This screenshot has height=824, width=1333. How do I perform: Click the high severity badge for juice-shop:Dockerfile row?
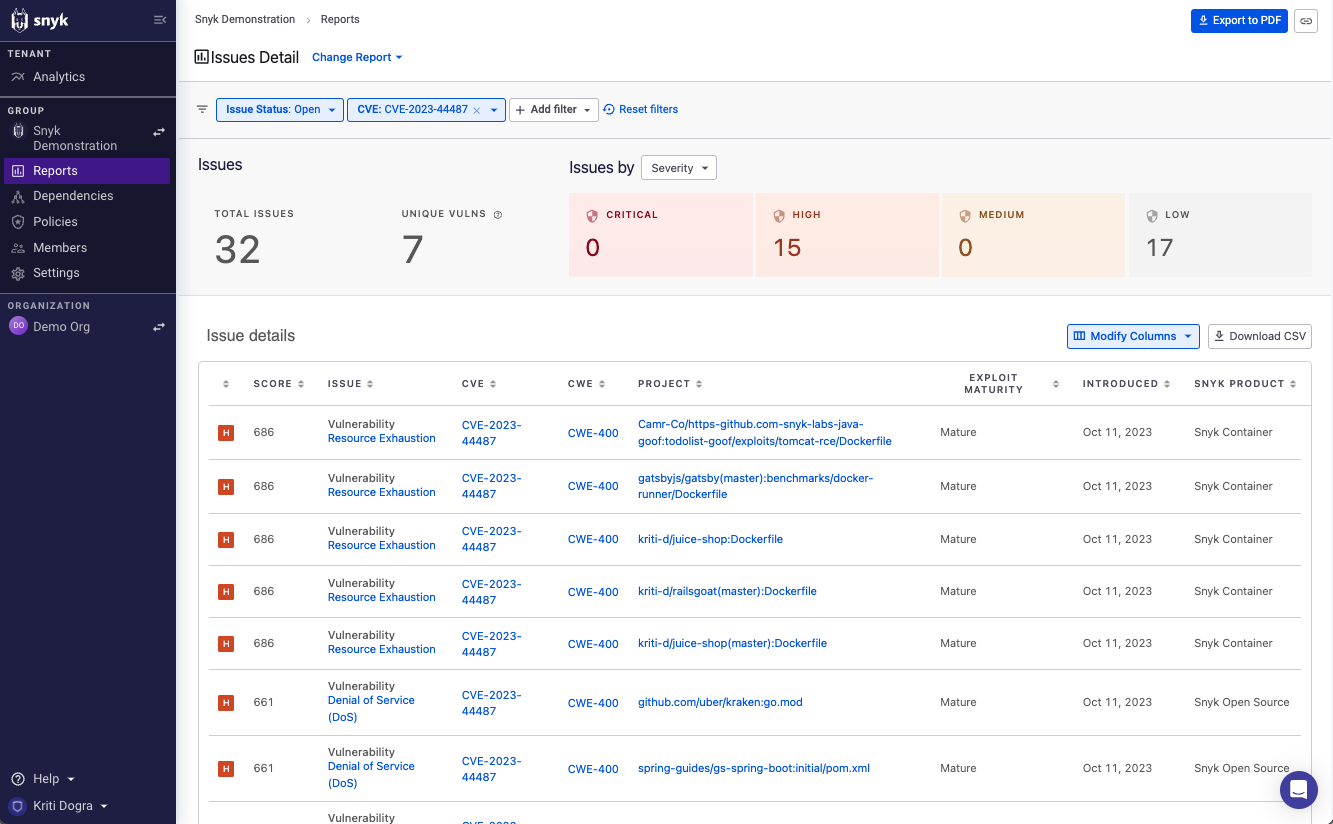click(226, 540)
